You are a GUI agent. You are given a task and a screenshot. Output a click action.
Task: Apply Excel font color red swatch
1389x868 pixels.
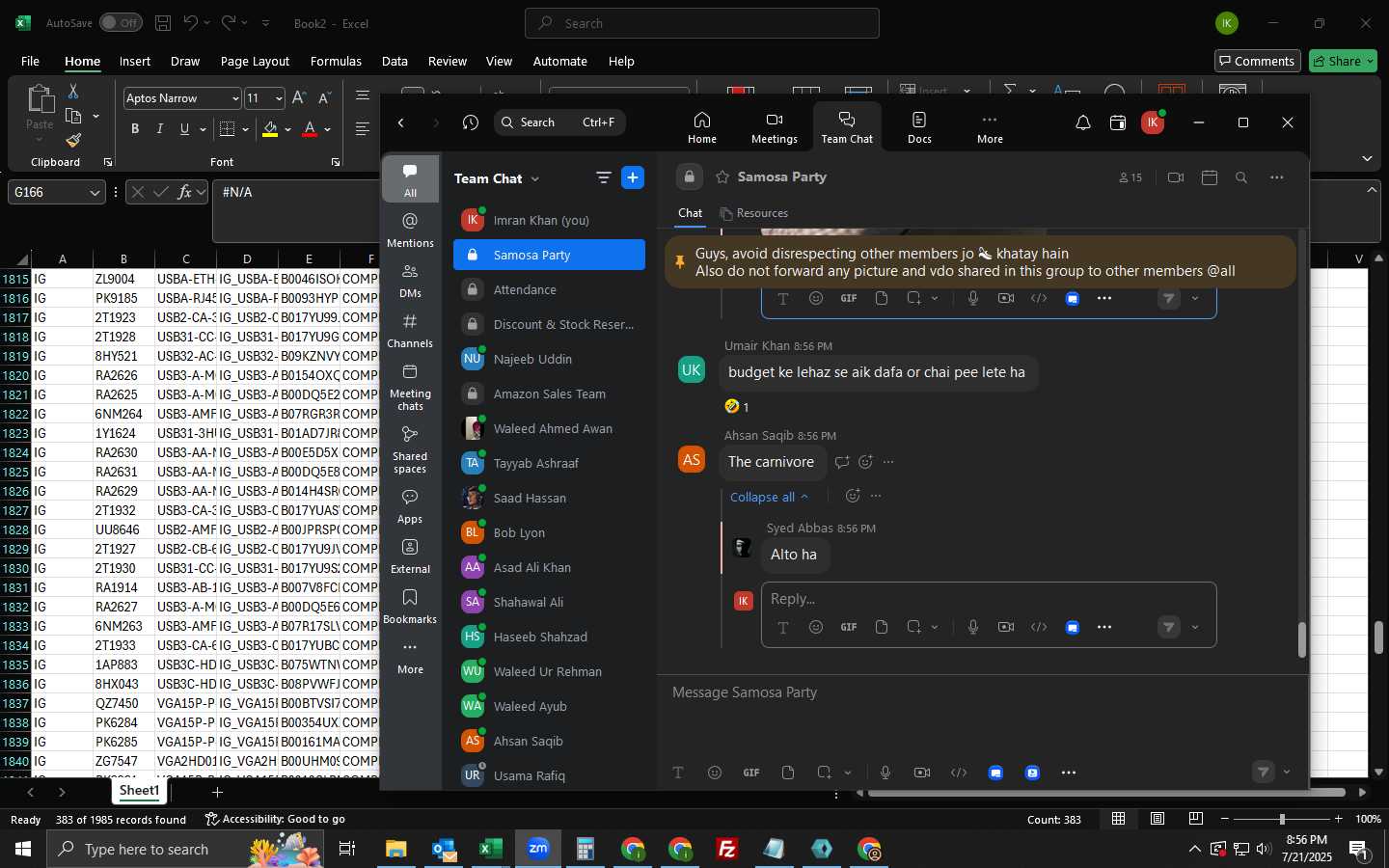[x=310, y=129]
